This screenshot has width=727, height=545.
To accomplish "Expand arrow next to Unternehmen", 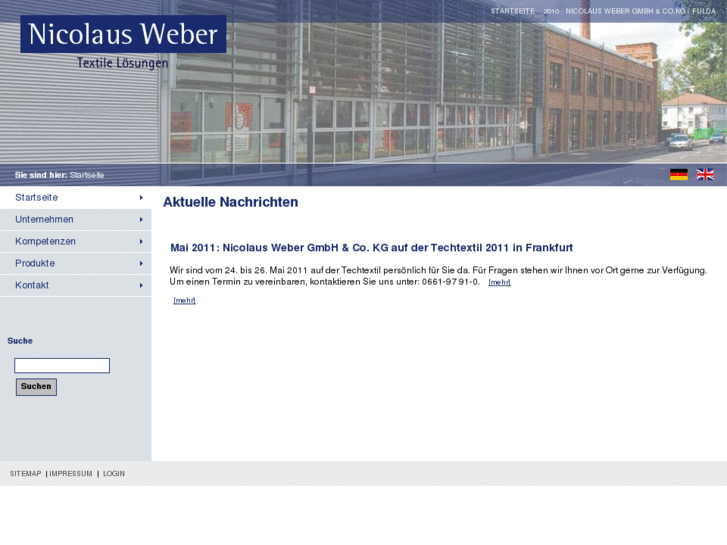I will pyautogui.click(x=141, y=219).
